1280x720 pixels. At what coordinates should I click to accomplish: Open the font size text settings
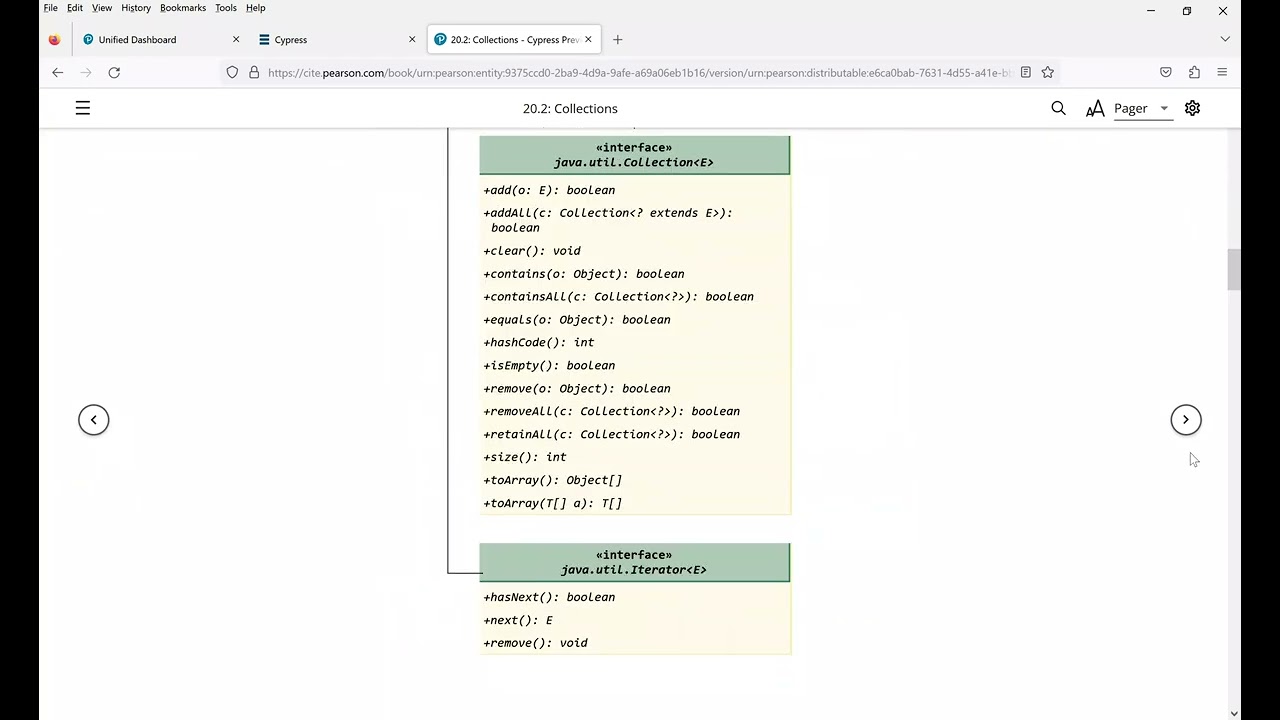(1095, 108)
